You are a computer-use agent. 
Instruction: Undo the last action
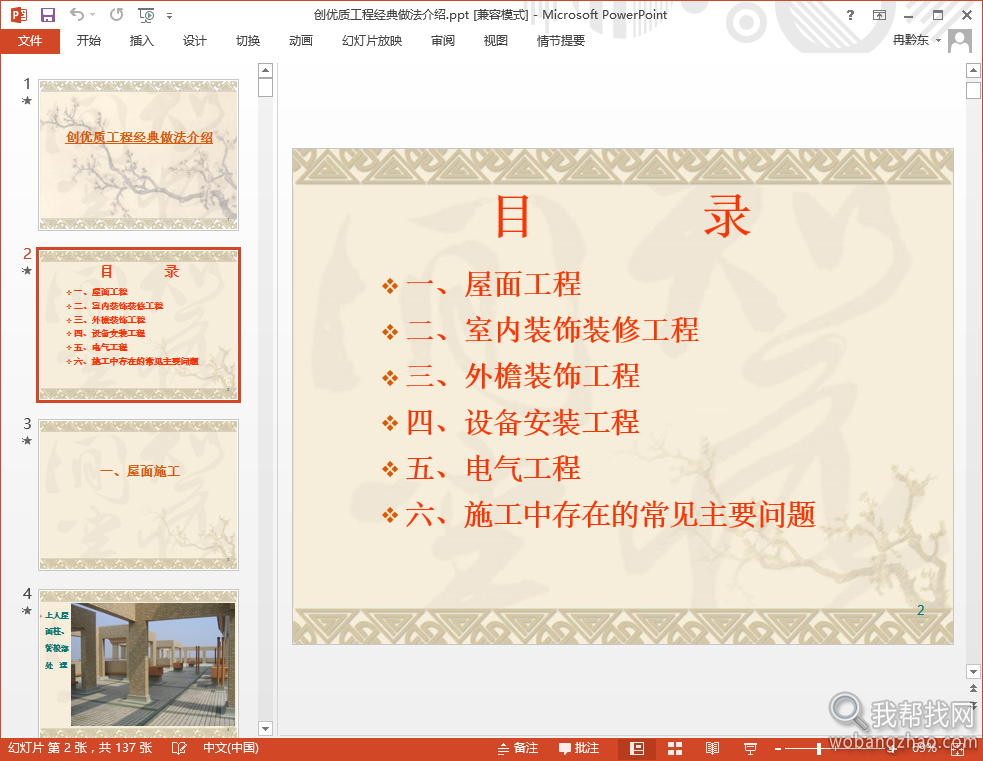[76, 14]
